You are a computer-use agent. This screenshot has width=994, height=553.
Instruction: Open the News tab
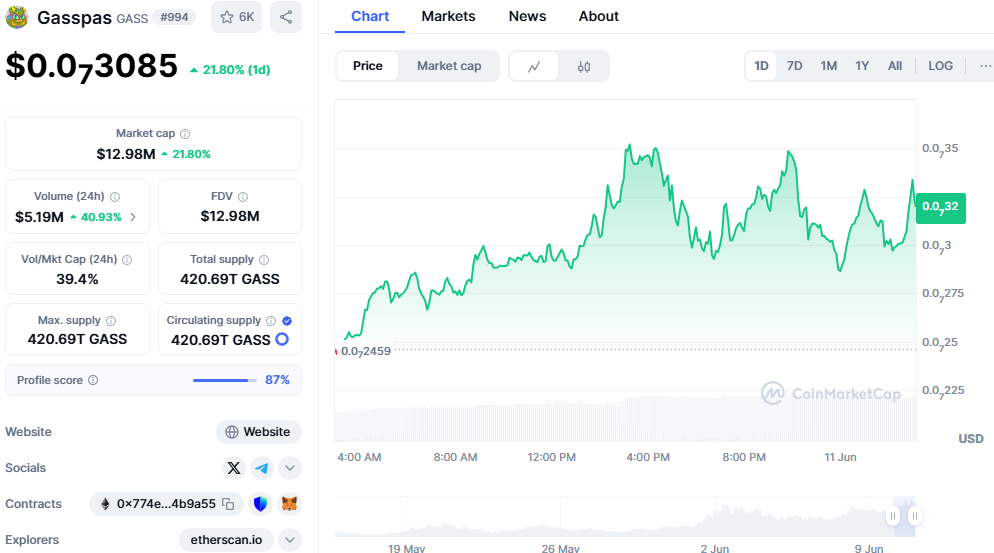pyautogui.click(x=527, y=16)
